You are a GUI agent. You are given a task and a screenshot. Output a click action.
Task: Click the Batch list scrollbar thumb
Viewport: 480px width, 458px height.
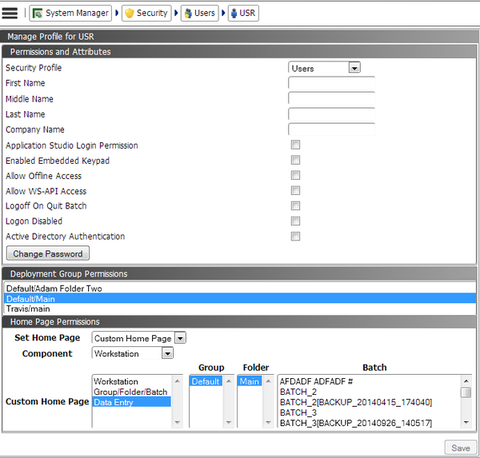466,392
